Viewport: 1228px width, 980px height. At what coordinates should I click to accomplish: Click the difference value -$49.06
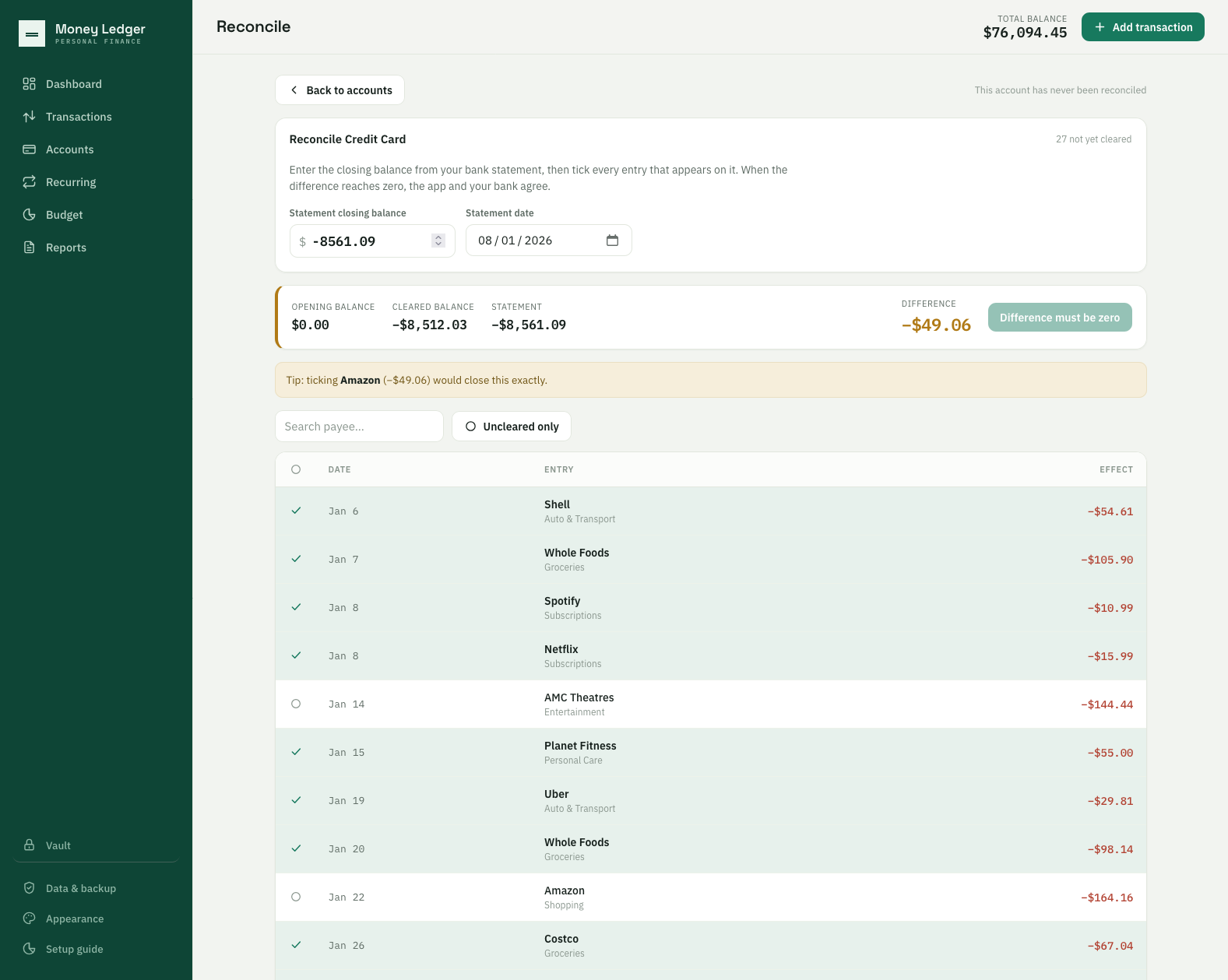[x=936, y=325]
